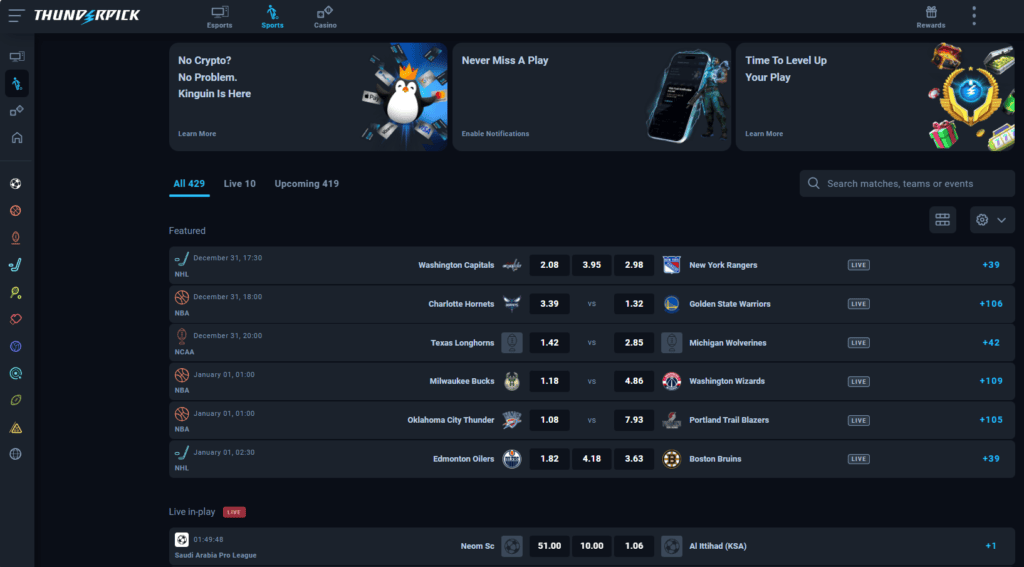
Task: Select the sidebar Sports runner icon
Action: tap(17, 84)
